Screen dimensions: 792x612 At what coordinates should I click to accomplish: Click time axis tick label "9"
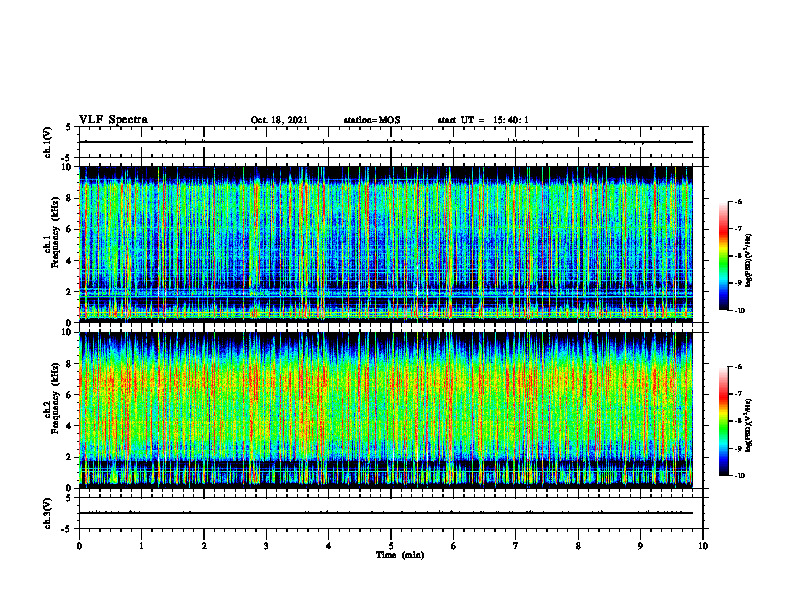point(640,546)
